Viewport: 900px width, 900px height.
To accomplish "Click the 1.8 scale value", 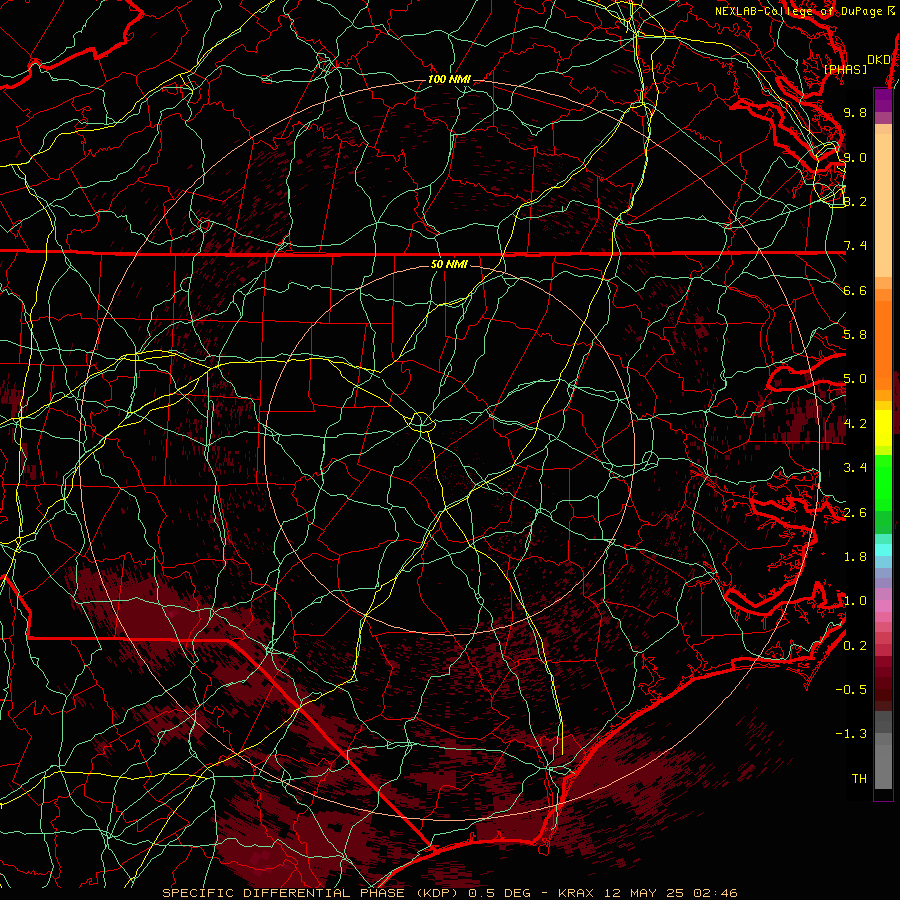I will [x=855, y=557].
